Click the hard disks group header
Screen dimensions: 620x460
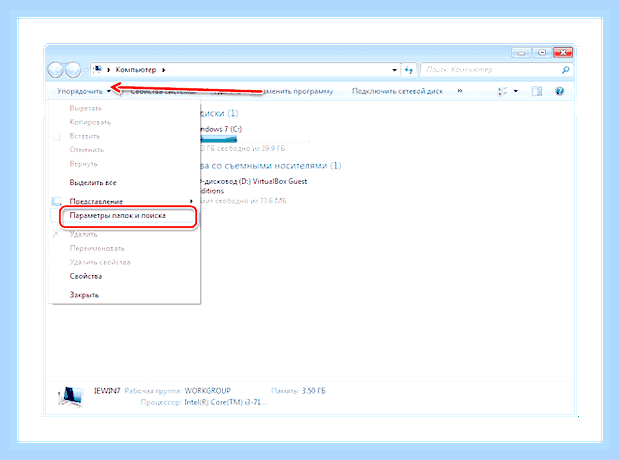click(x=219, y=113)
